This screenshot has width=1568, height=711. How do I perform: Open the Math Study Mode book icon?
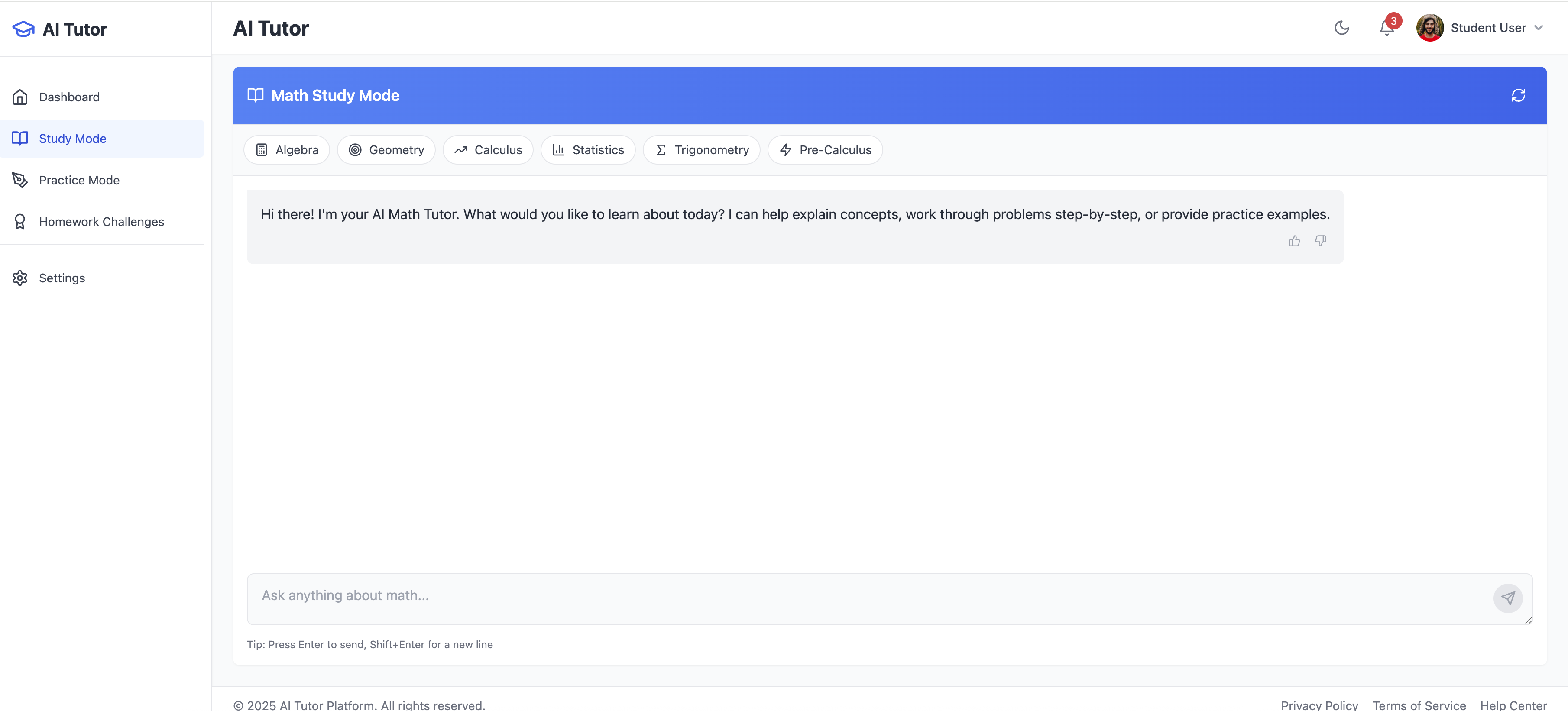point(255,95)
